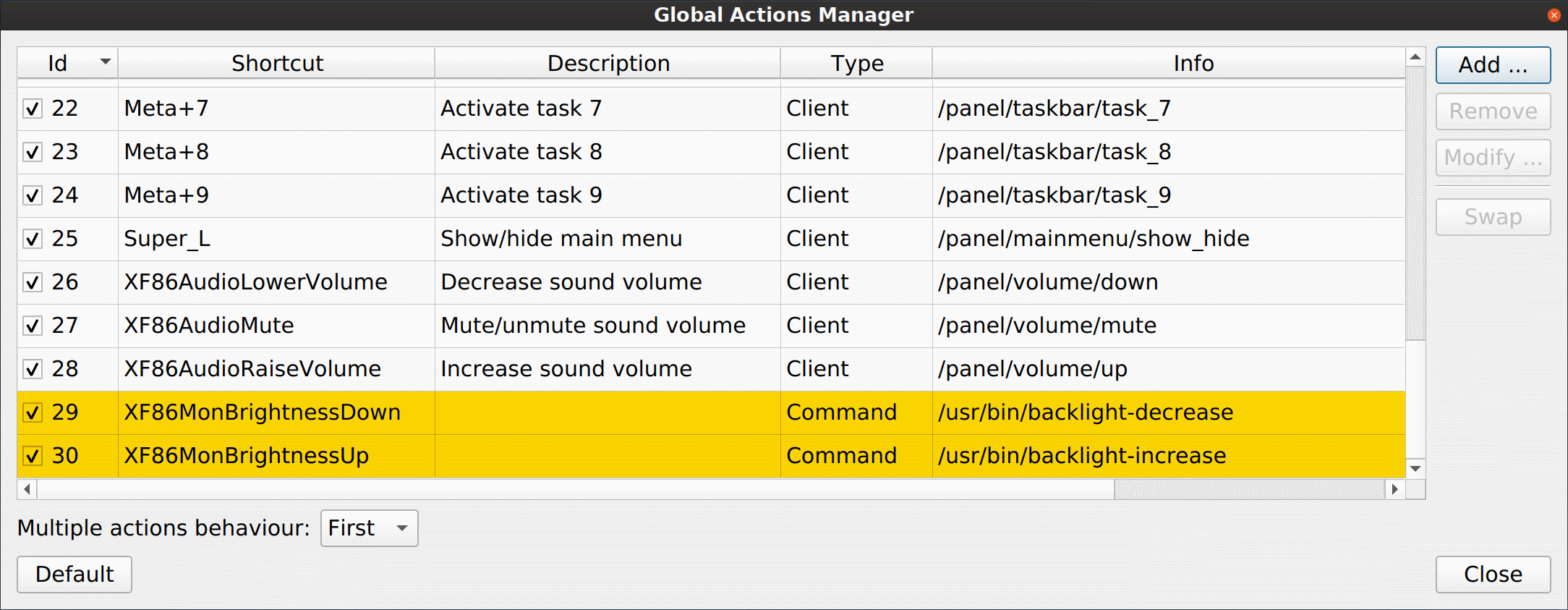Sort by the Description column header
Screen dimensions: 1568x610
tap(608, 64)
